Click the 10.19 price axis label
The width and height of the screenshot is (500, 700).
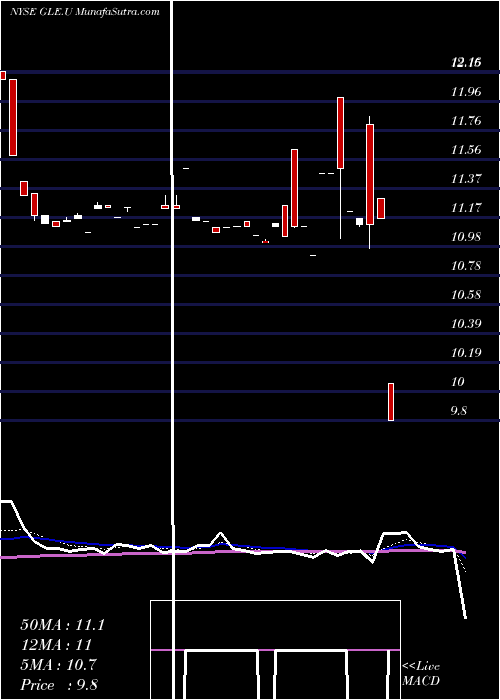coord(466,353)
